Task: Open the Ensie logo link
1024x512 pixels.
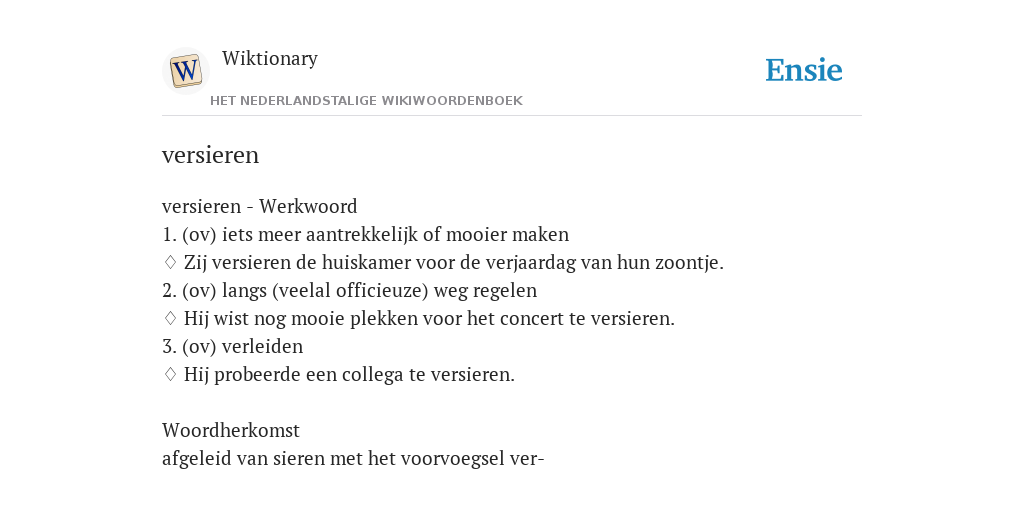Action: point(804,71)
